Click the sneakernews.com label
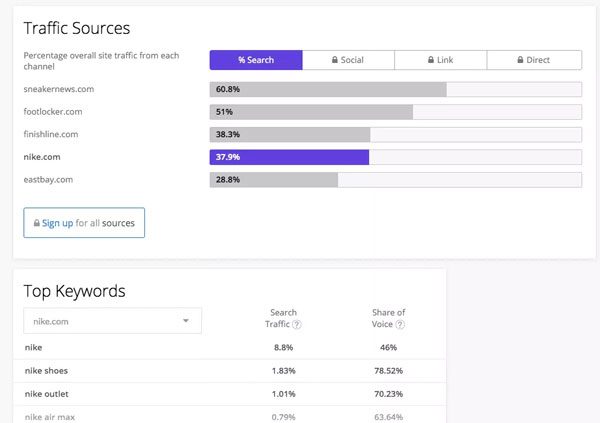600x423 pixels. 59,89
